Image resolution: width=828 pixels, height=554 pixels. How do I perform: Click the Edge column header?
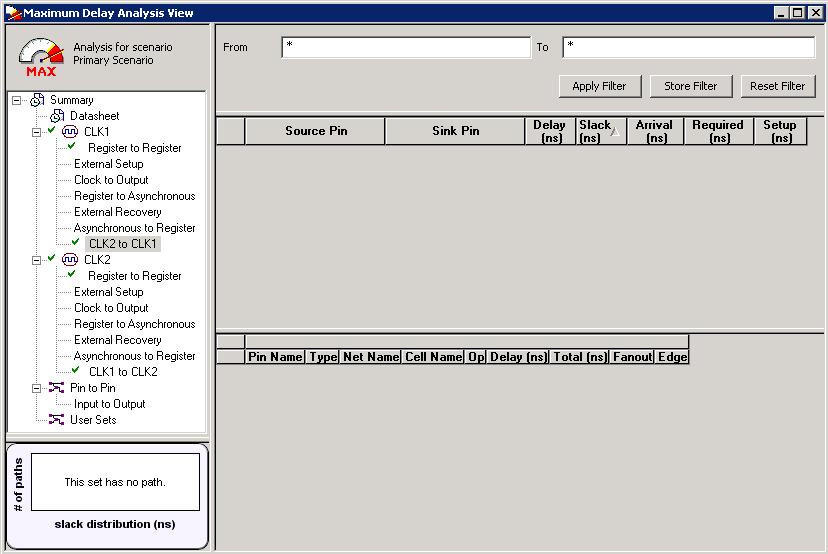tap(672, 357)
